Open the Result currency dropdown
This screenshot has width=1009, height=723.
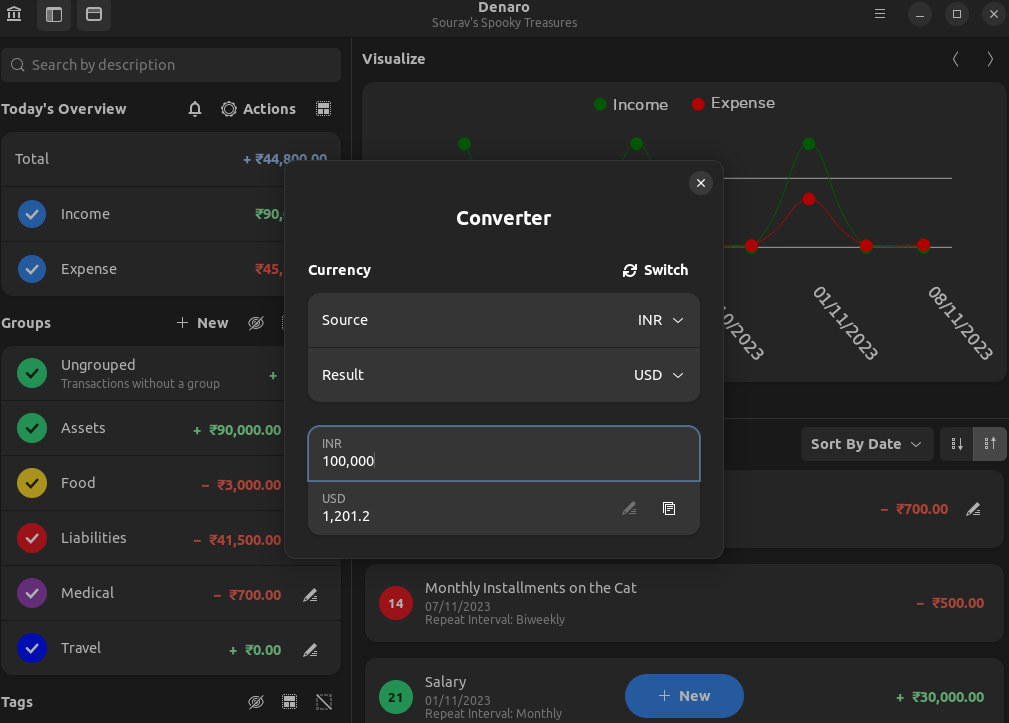(658, 375)
